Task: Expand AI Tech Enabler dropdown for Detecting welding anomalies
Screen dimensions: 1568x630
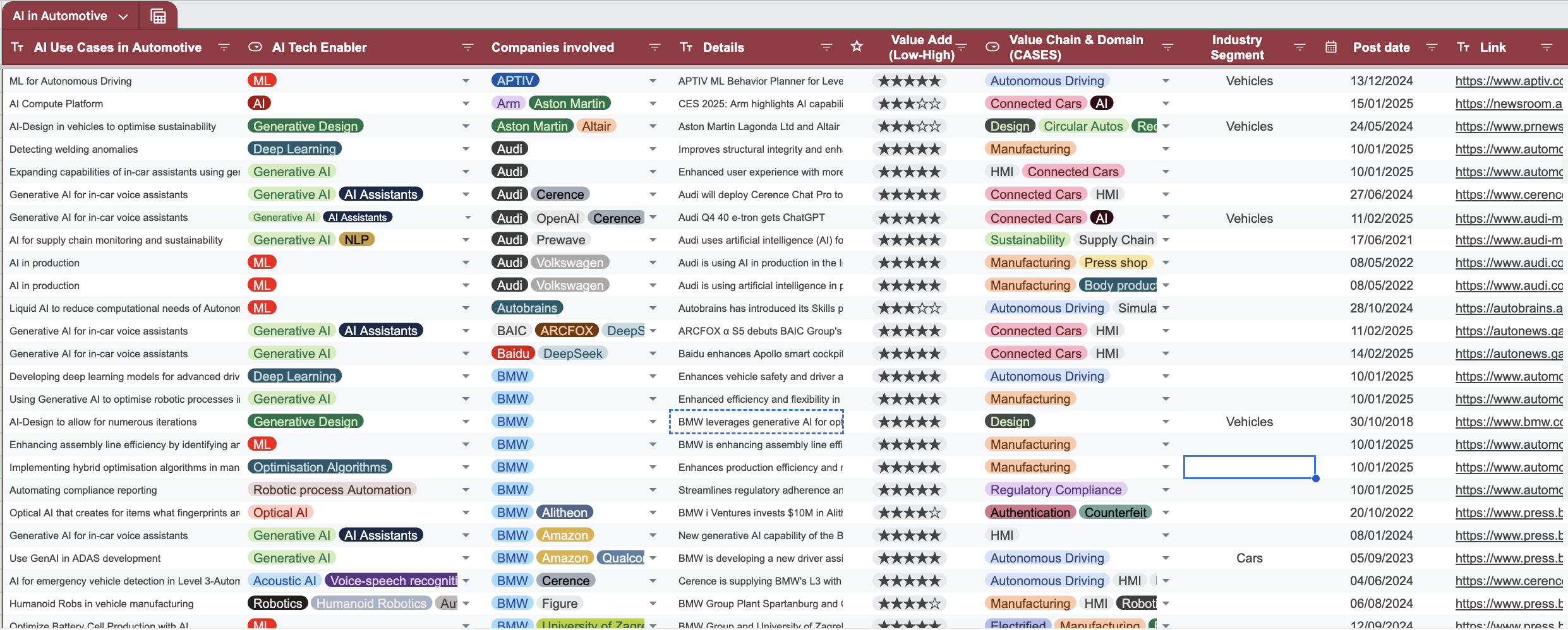Action: pos(466,149)
